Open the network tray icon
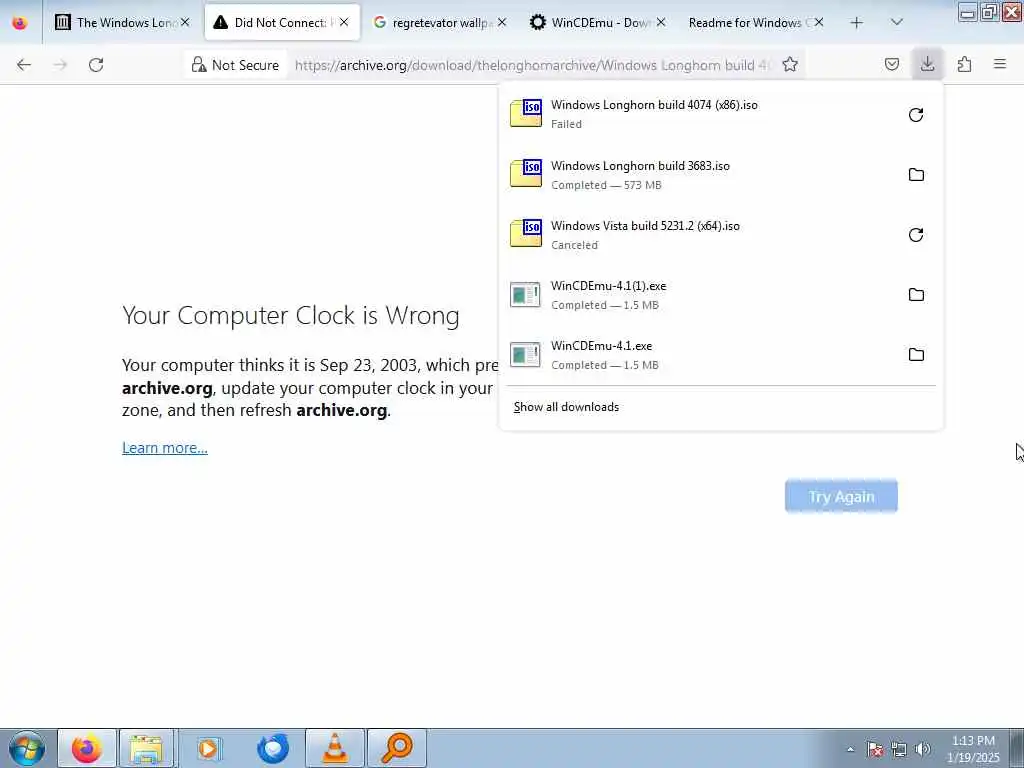 point(899,750)
